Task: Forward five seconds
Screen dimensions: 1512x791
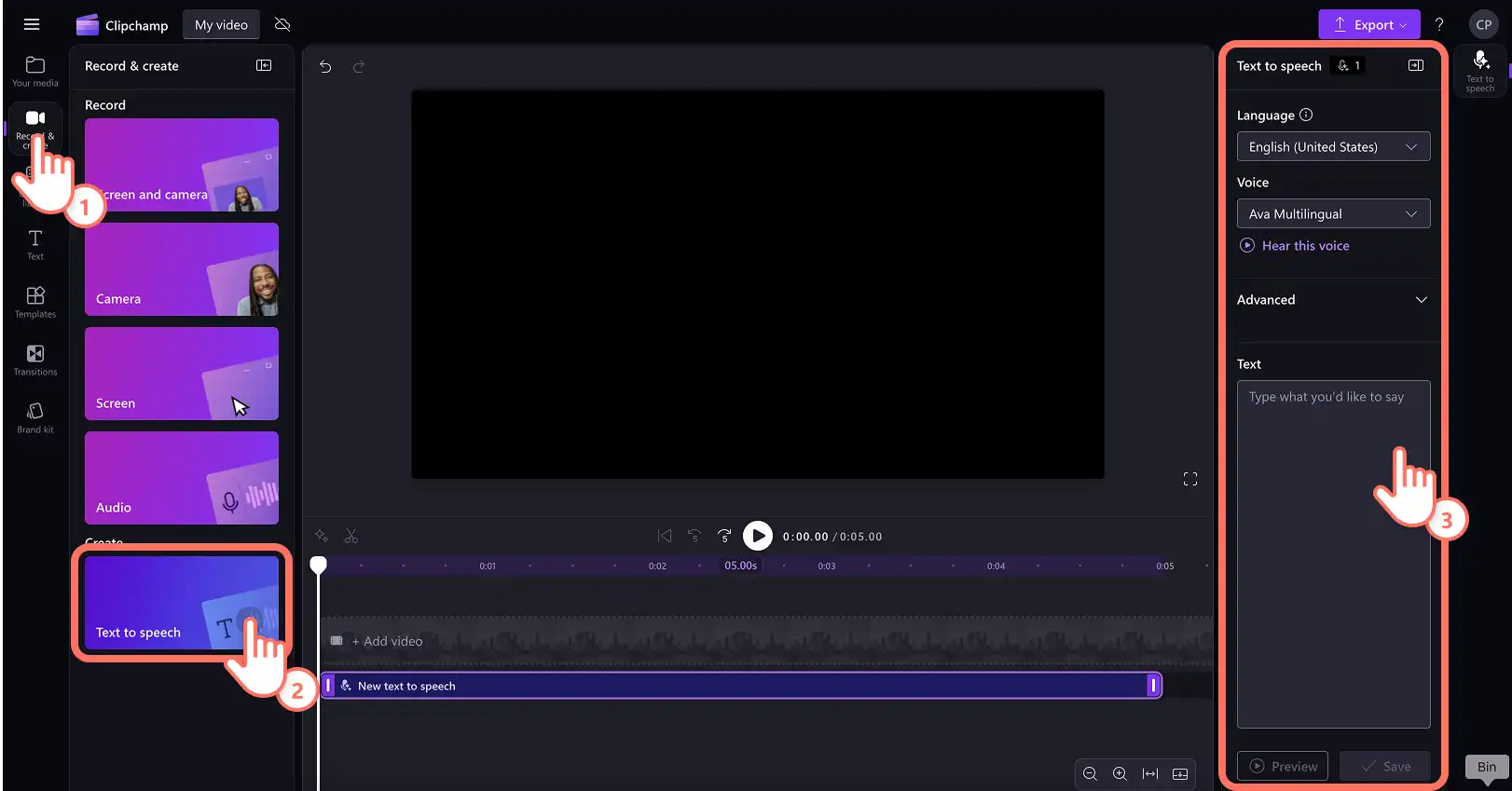Action: [724, 536]
